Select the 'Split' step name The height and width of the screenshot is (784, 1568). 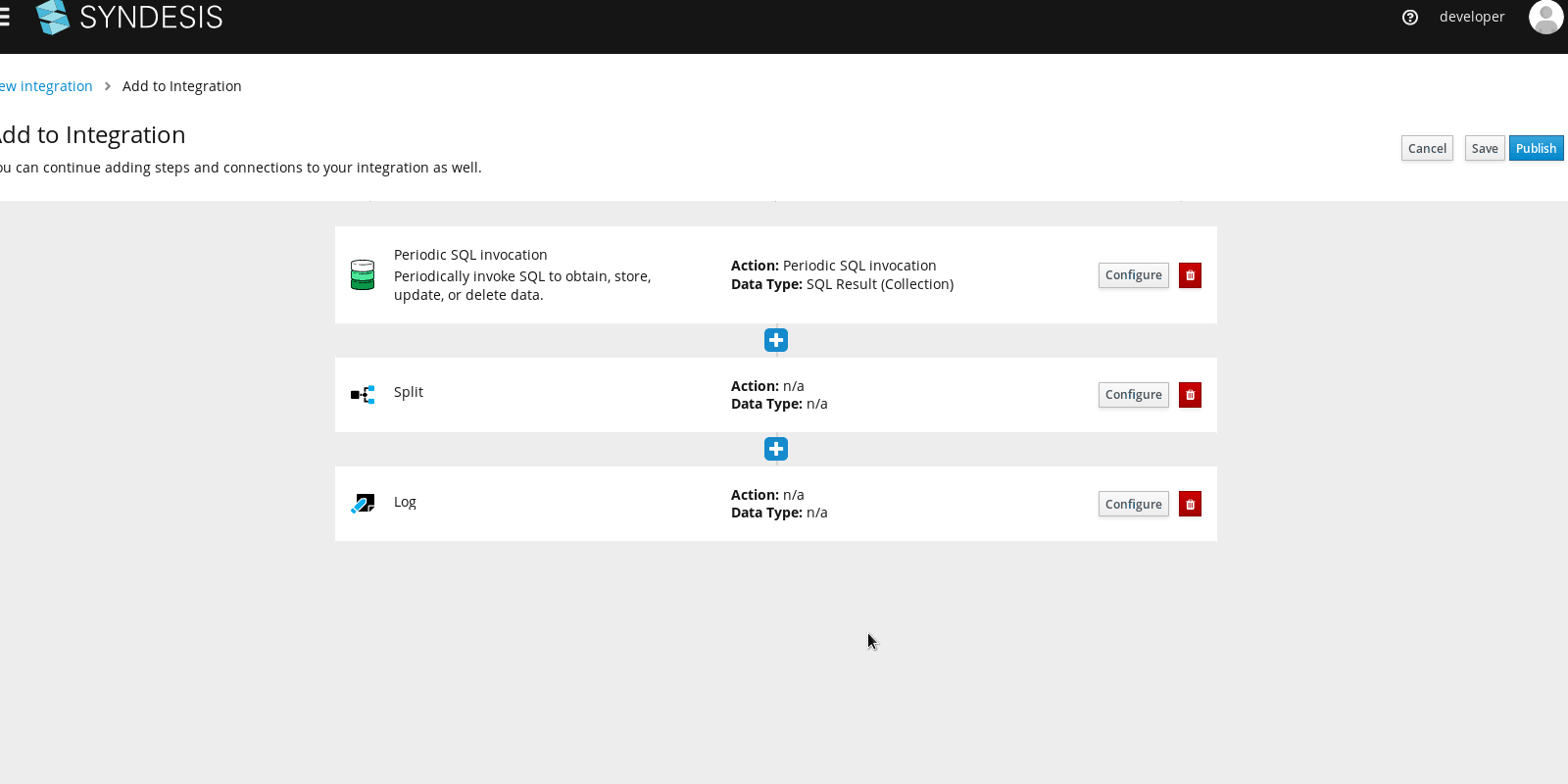409,392
